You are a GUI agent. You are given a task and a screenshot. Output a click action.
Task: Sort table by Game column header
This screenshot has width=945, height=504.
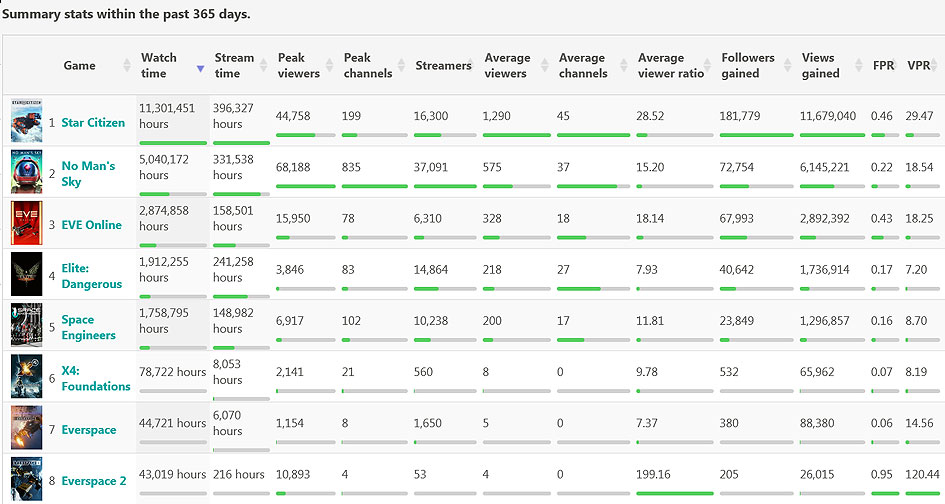point(80,66)
